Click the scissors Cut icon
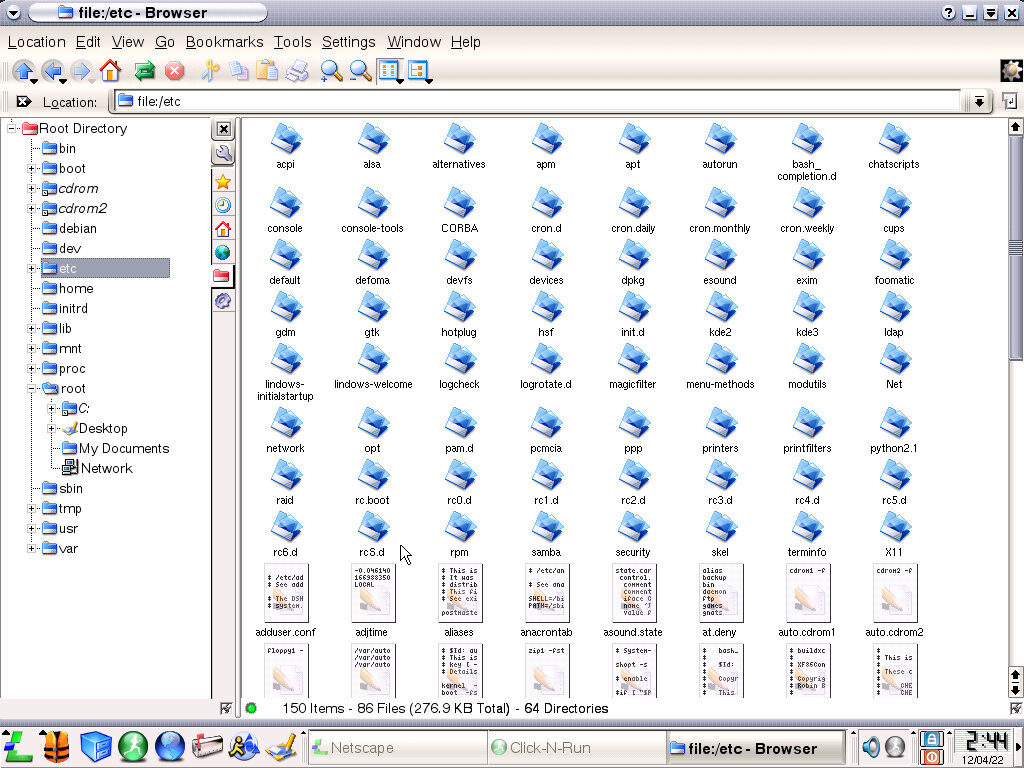This screenshot has height=768, width=1024. (x=209, y=71)
